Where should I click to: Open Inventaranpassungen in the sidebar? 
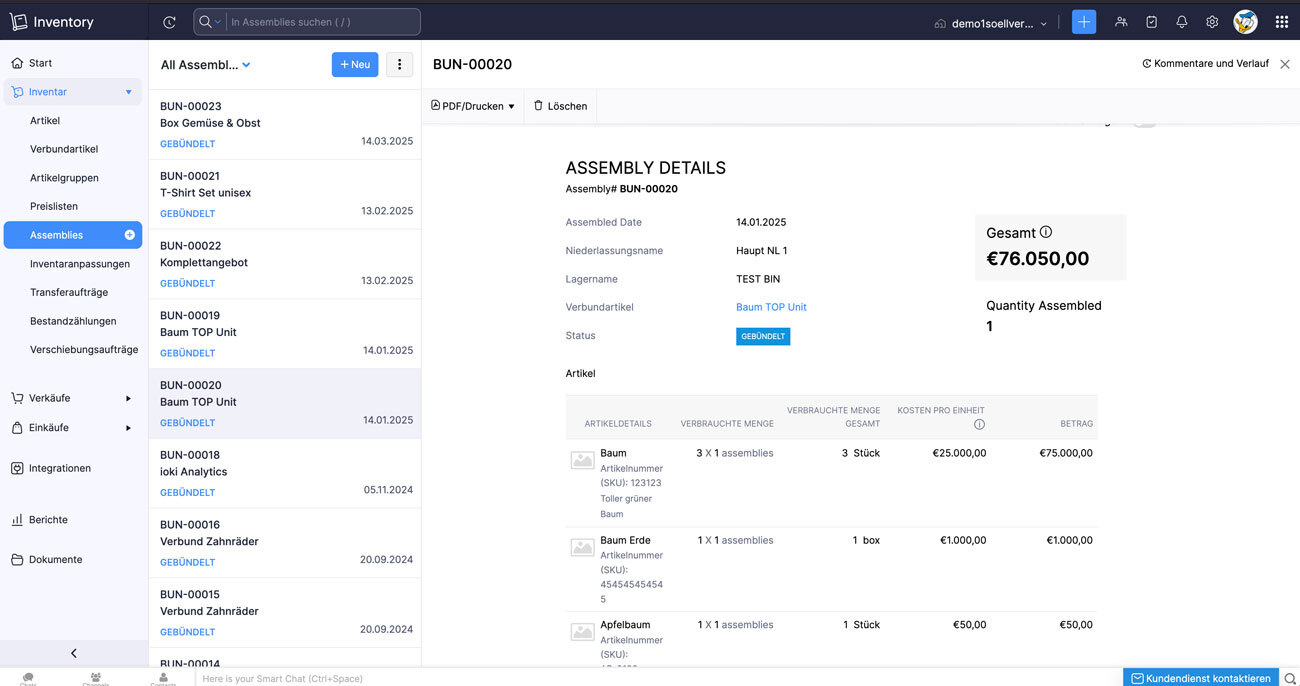[x=80, y=264]
